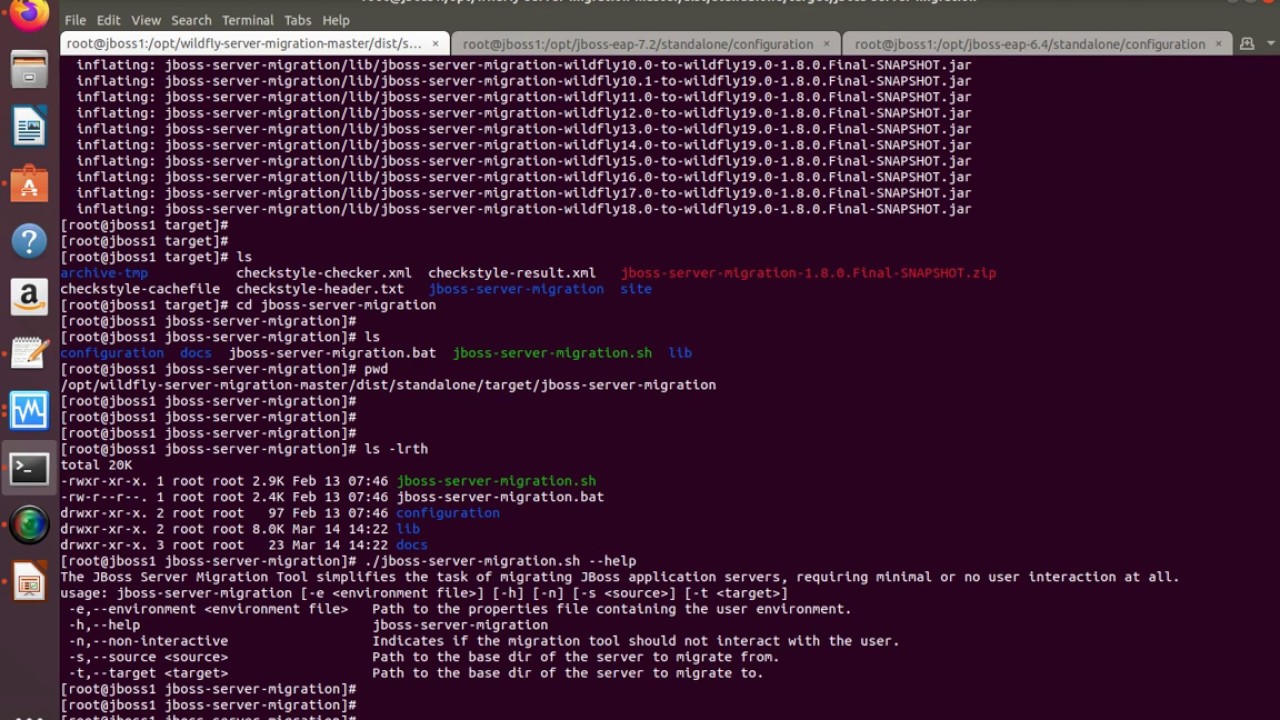This screenshot has height=720, width=1280.
Task: Click the red jboss-server-migration-1.8.0.Final-SNAPSHOT.zip filename
Action: (x=808, y=273)
